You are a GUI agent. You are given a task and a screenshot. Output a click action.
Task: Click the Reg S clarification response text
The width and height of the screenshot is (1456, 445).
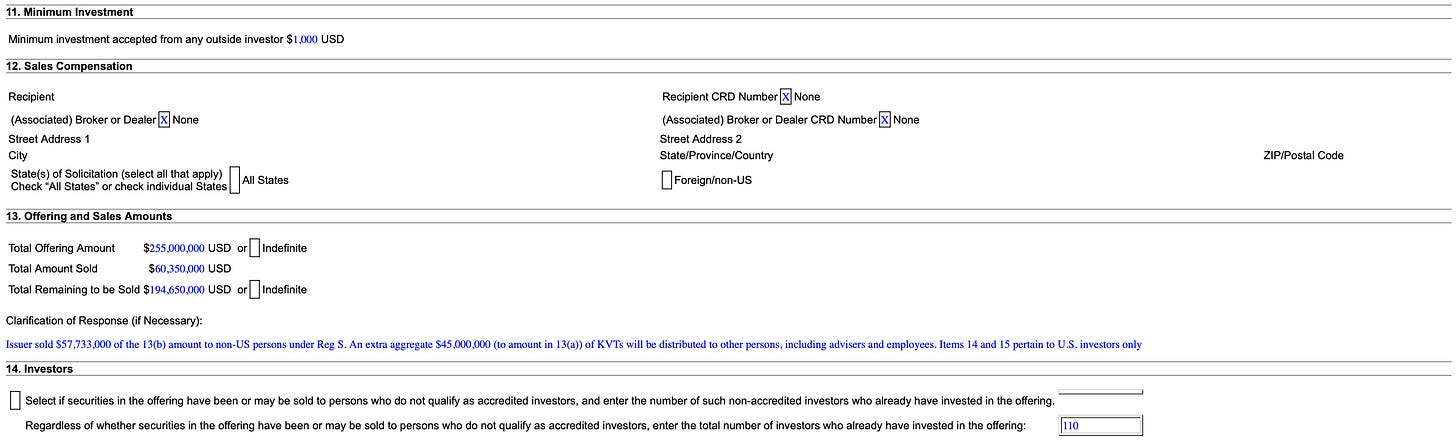pos(574,345)
